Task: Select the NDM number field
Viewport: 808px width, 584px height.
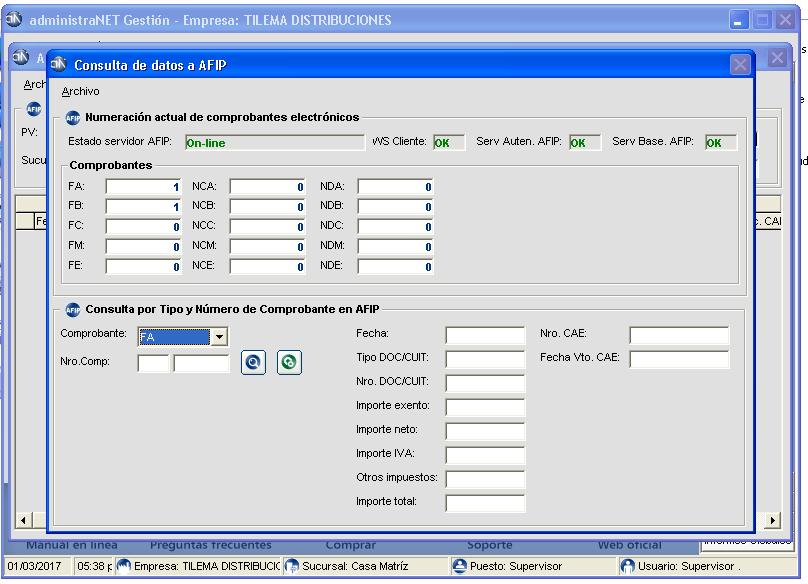Action: tap(395, 247)
